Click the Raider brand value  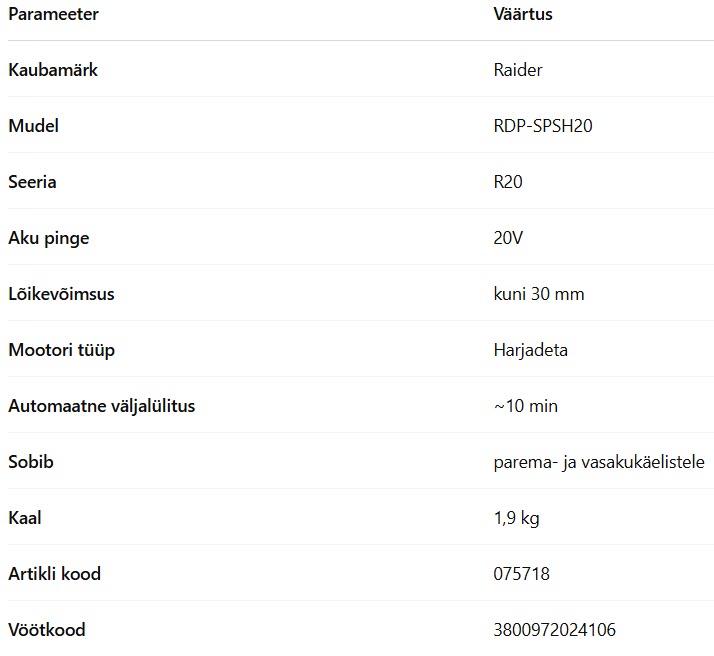[518, 70]
